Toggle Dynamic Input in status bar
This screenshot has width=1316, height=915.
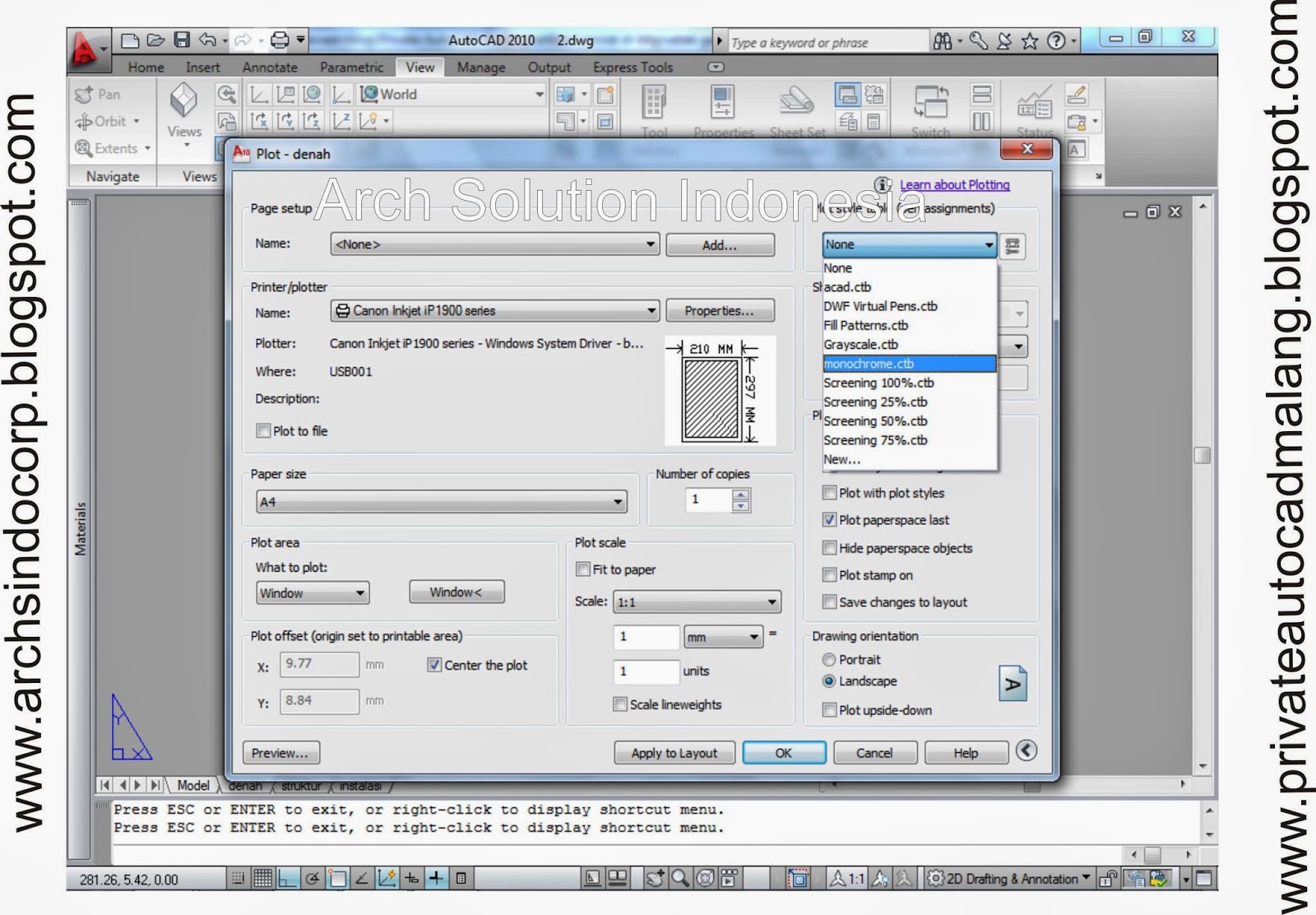pyautogui.click(x=411, y=879)
